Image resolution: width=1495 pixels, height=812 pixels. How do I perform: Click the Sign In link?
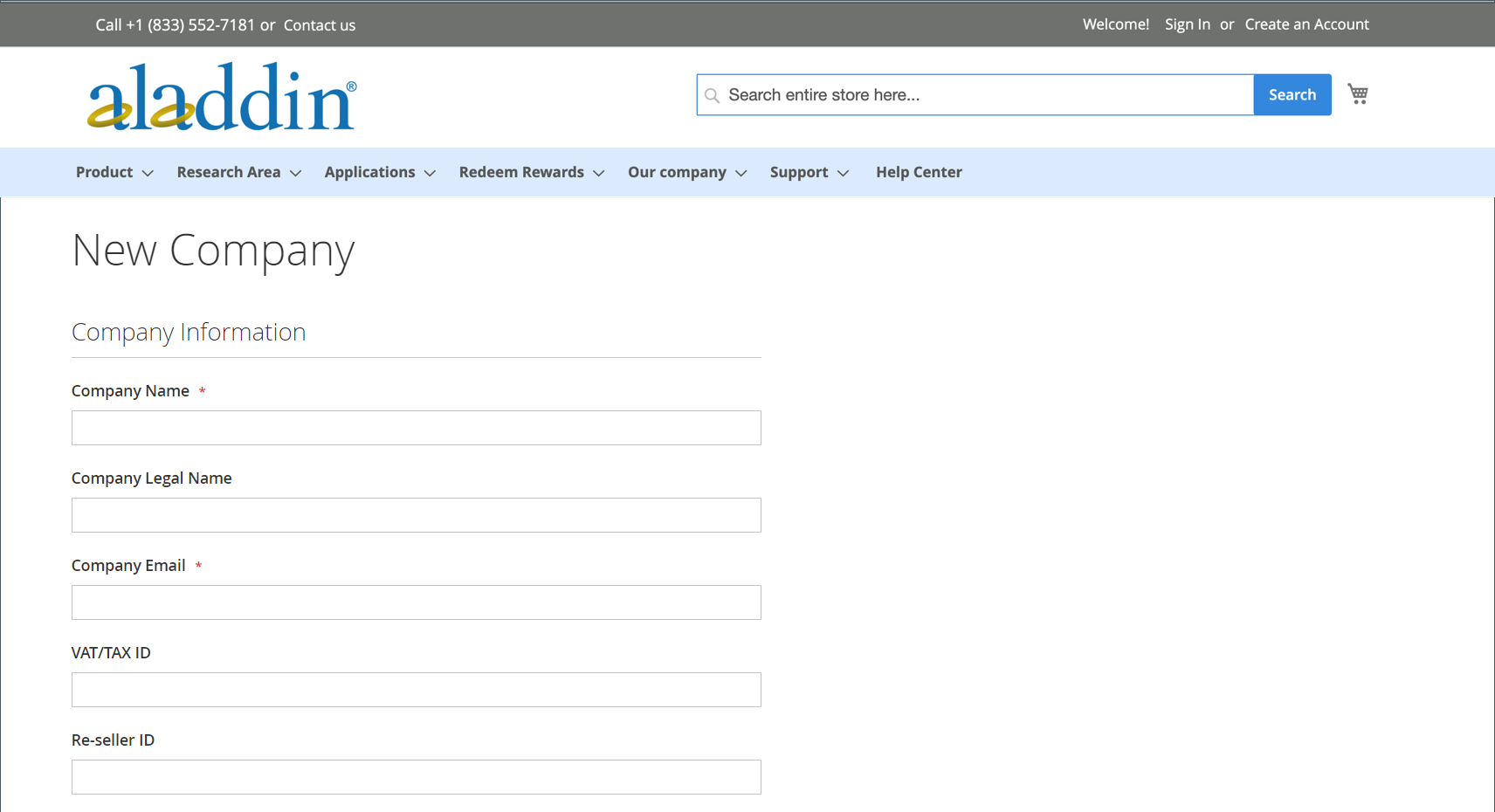click(x=1188, y=24)
